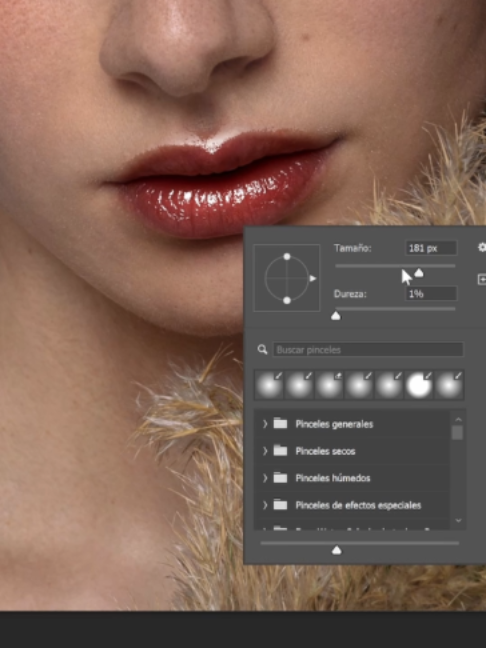Click the "Pinceles secos" label
486x648 pixels.
(x=325, y=451)
